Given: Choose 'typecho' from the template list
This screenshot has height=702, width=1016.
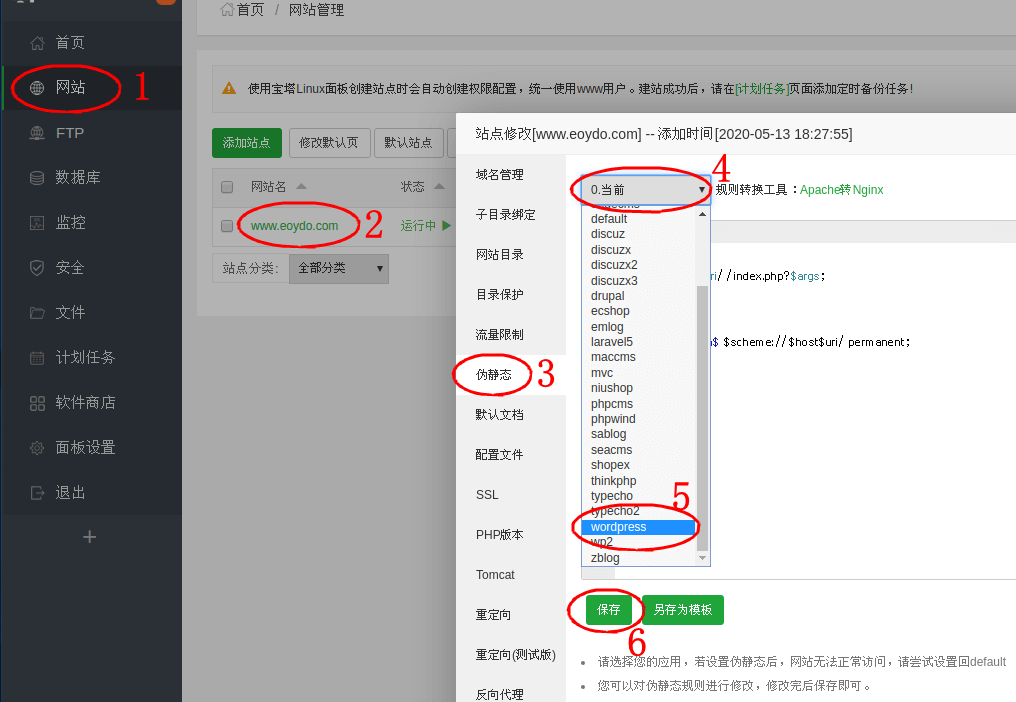Looking at the screenshot, I should pyautogui.click(x=639, y=496).
